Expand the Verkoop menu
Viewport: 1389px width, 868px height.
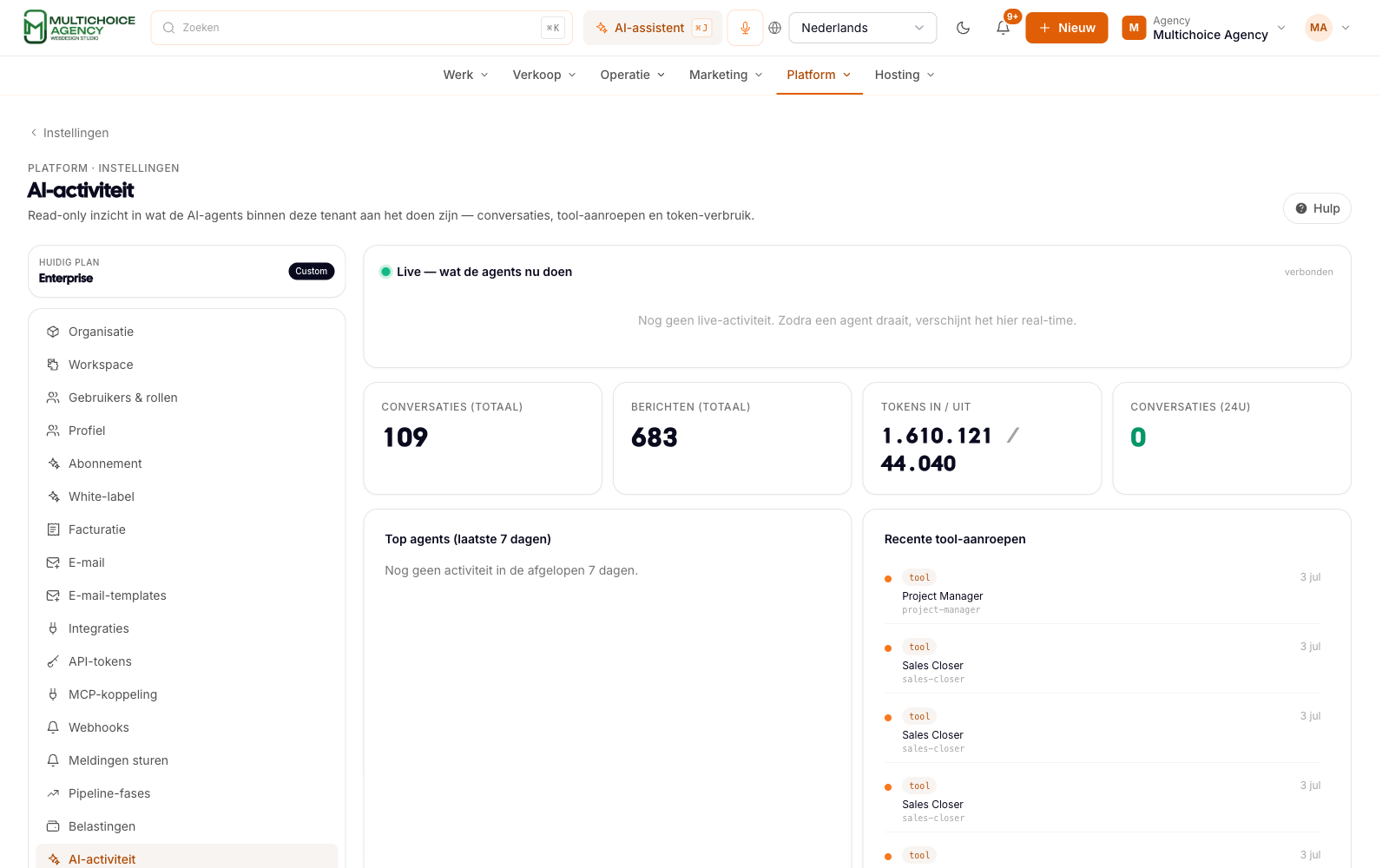[x=544, y=75]
